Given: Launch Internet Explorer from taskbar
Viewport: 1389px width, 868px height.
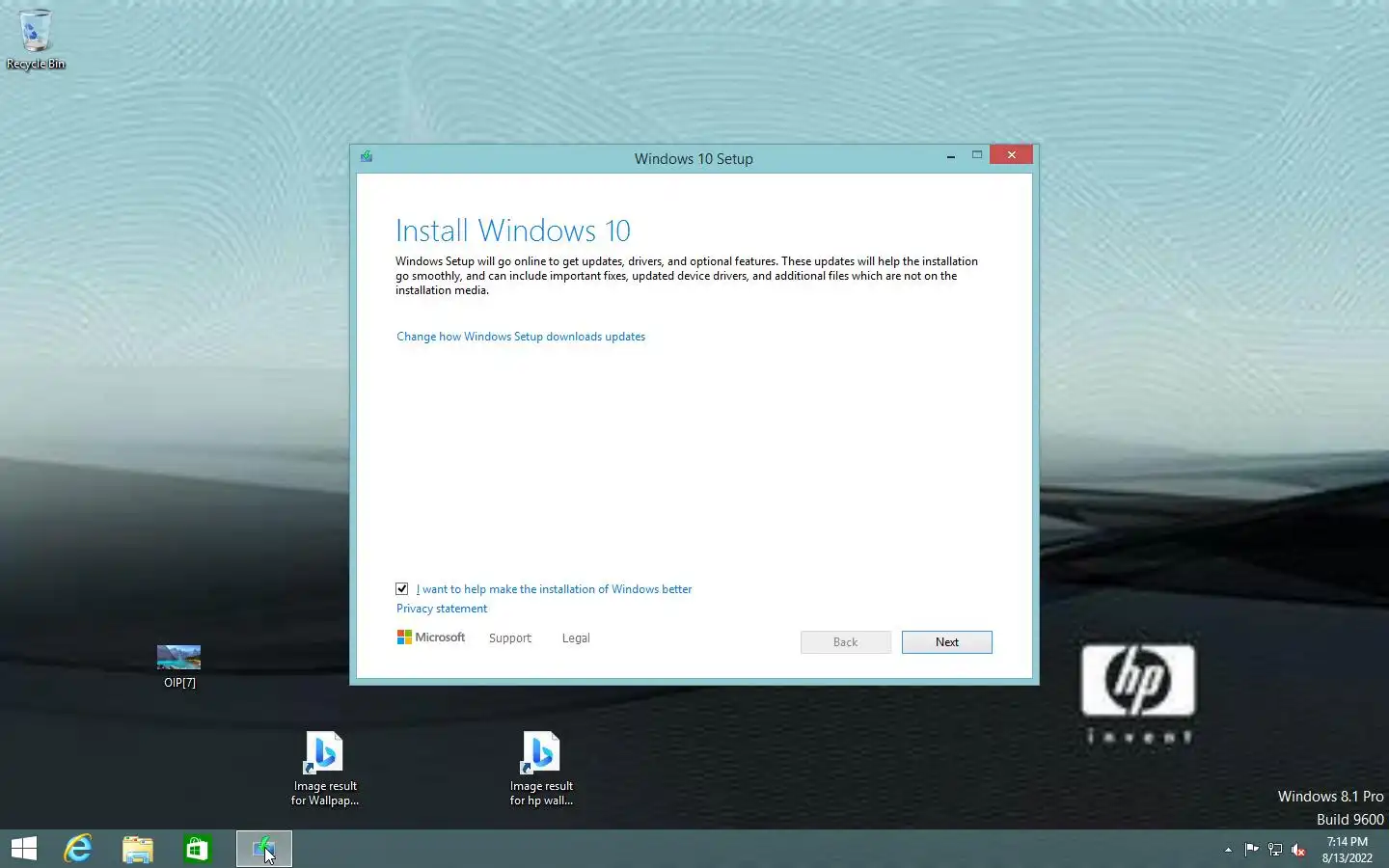Looking at the screenshot, I should [78, 849].
